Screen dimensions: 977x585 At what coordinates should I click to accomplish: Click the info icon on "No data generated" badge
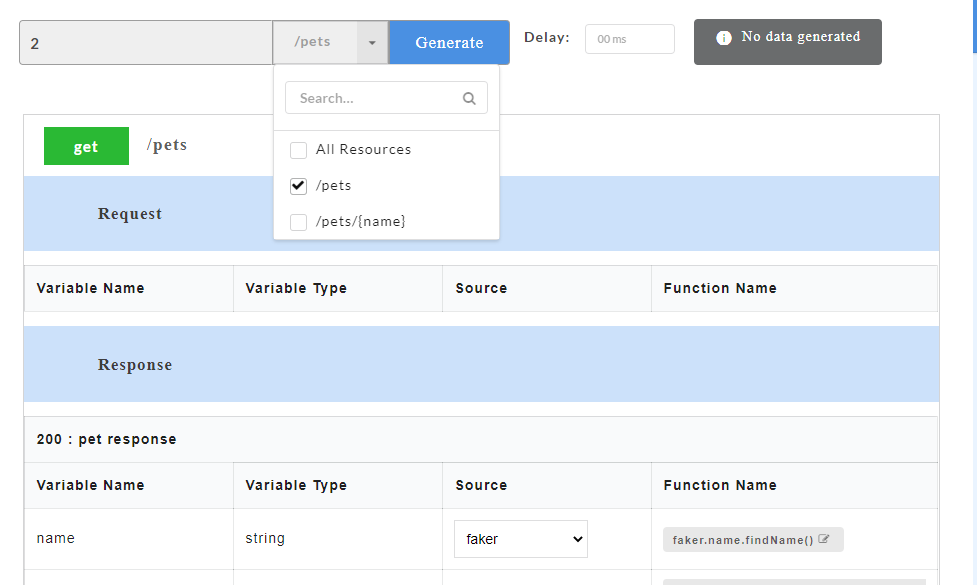pyautogui.click(x=723, y=35)
